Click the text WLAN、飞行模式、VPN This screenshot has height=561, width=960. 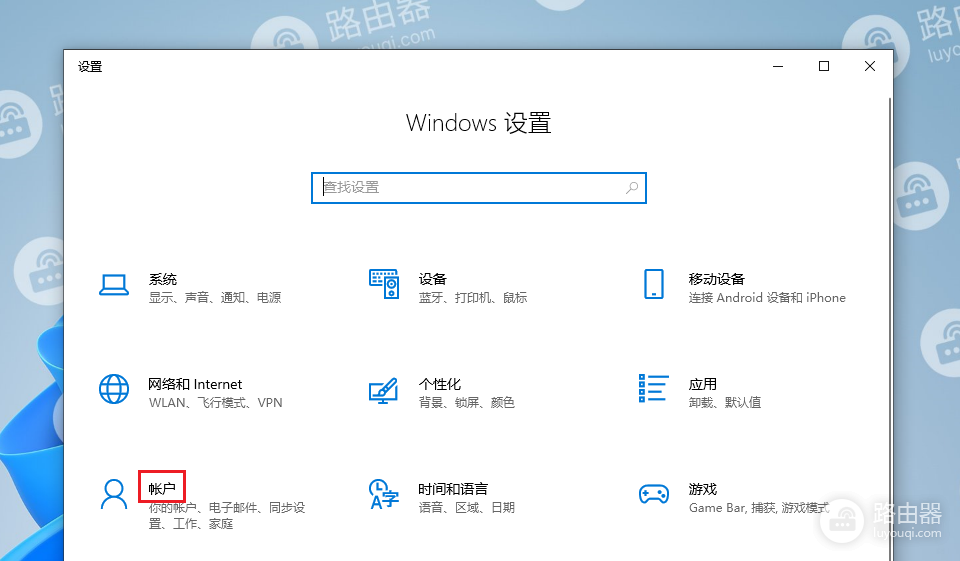click(x=216, y=402)
